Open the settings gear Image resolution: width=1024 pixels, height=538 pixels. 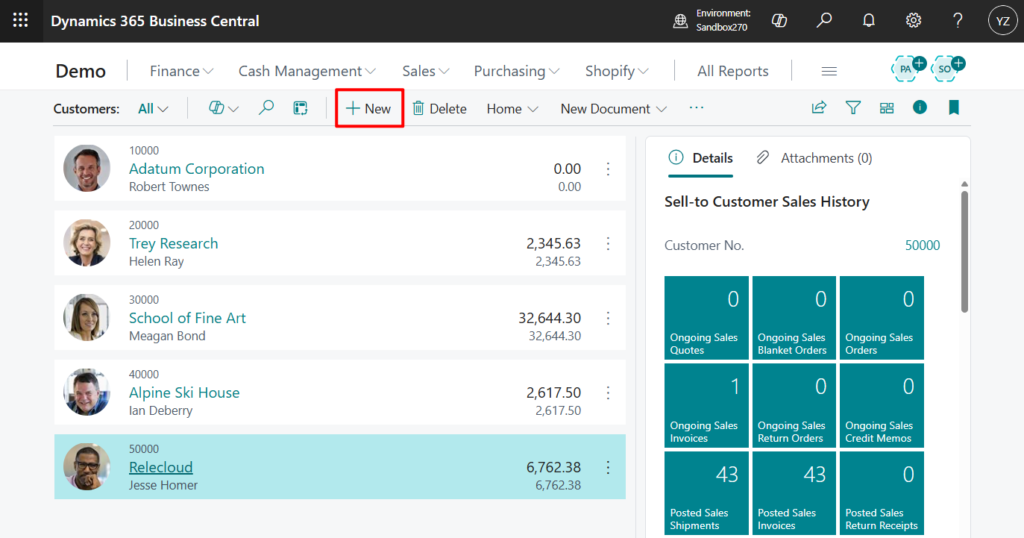913,21
